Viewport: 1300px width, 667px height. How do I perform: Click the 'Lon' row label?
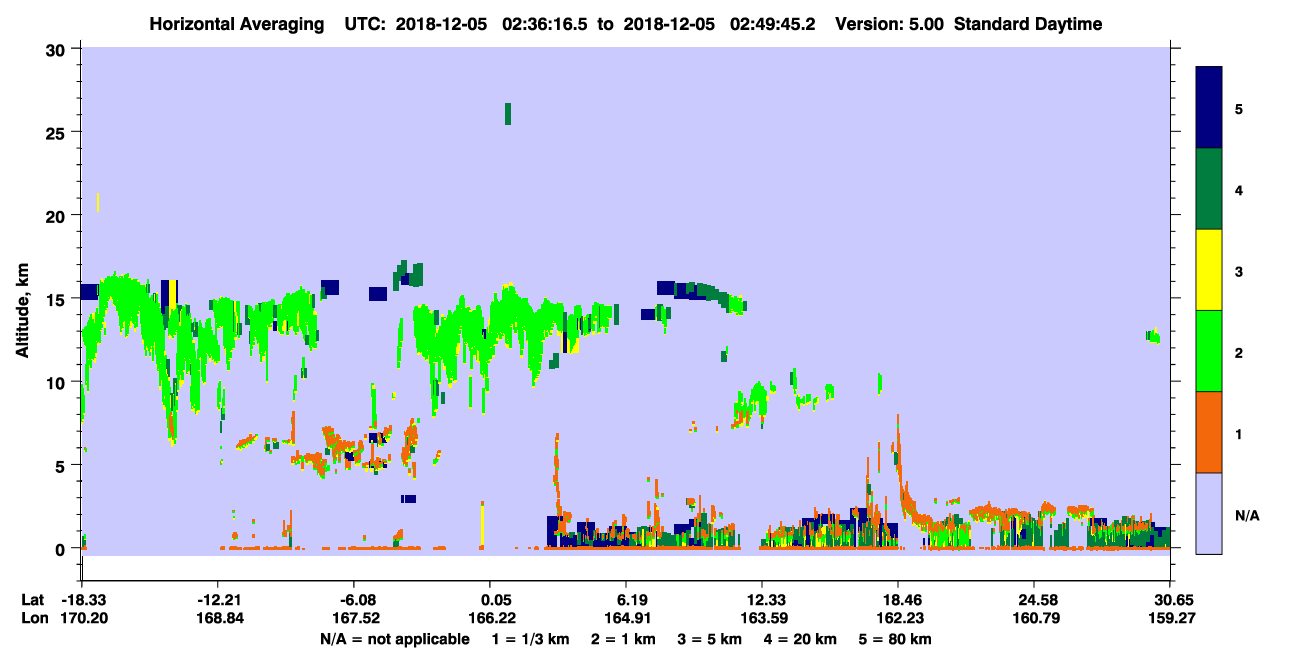point(33,618)
